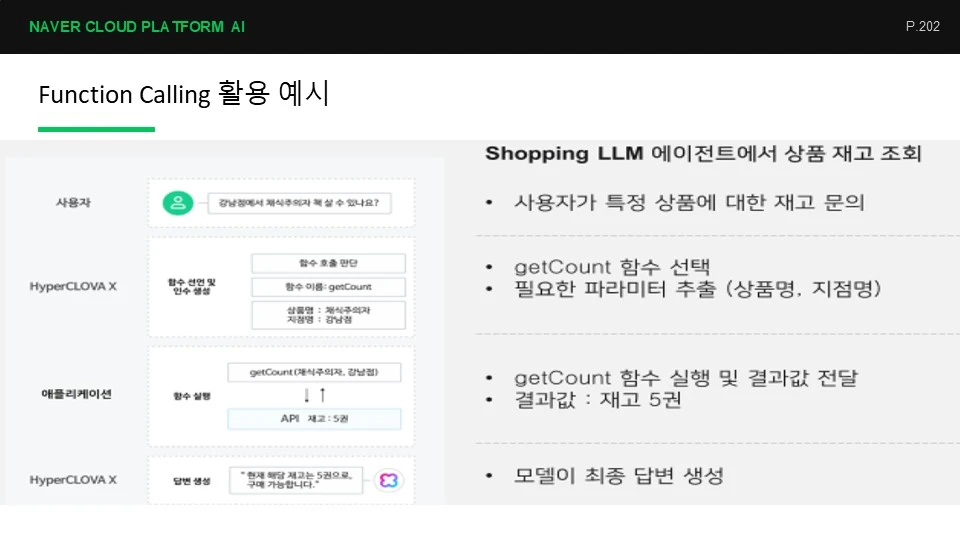Select the 상품명/지점명 parameter box
Viewport: 960px width, 540px height.
click(x=328, y=315)
